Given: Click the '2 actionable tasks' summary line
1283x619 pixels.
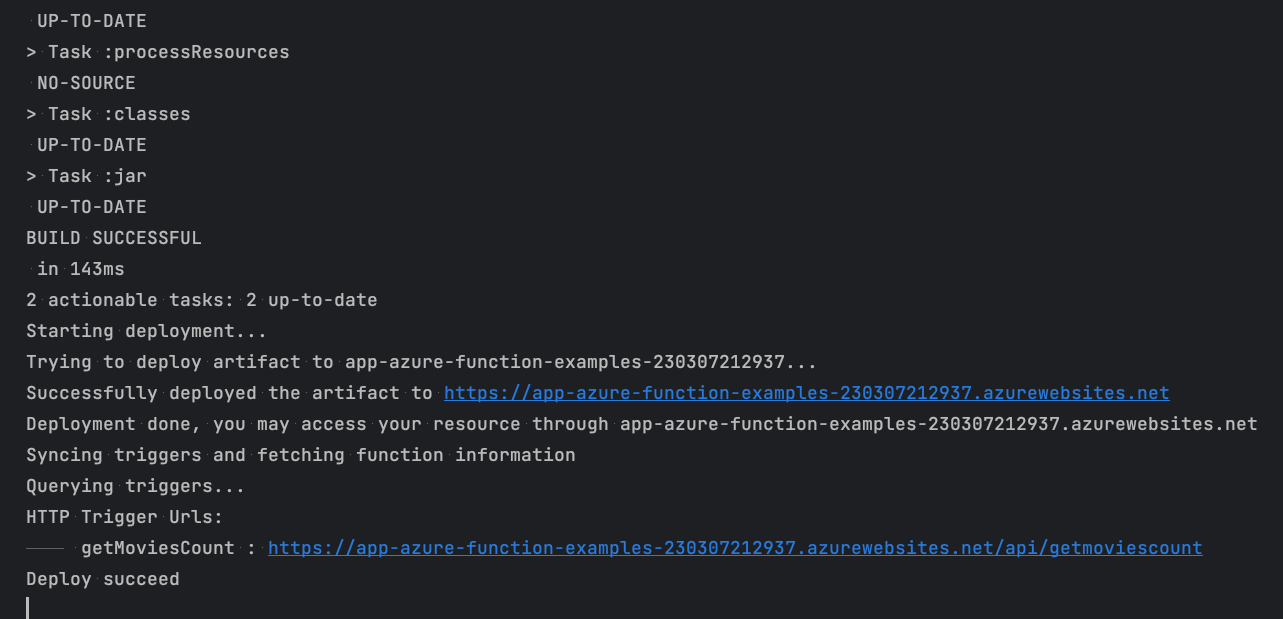Looking at the screenshot, I should [x=202, y=300].
